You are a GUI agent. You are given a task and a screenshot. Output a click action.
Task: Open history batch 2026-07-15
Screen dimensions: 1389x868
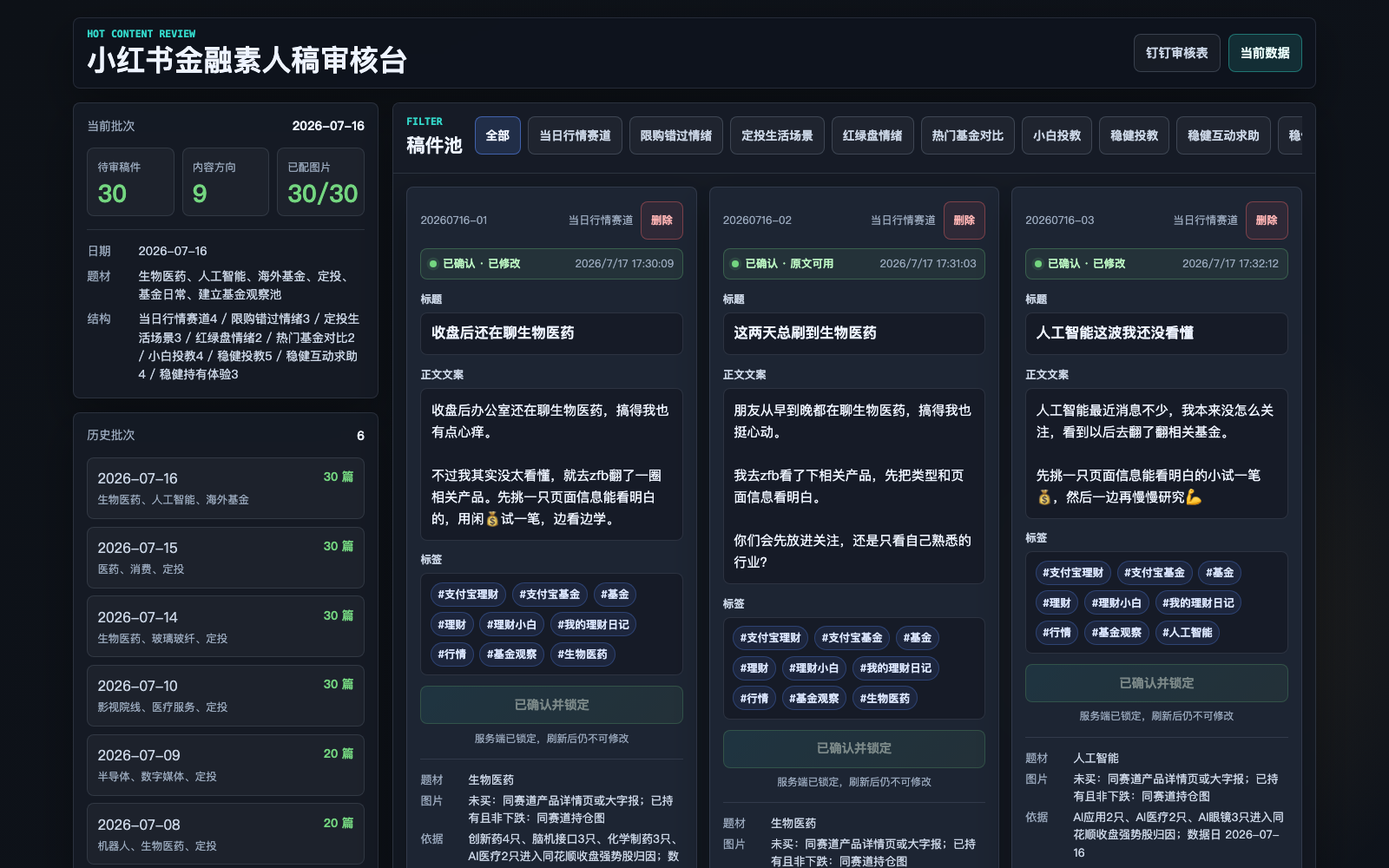pyautogui.click(x=226, y=557)
